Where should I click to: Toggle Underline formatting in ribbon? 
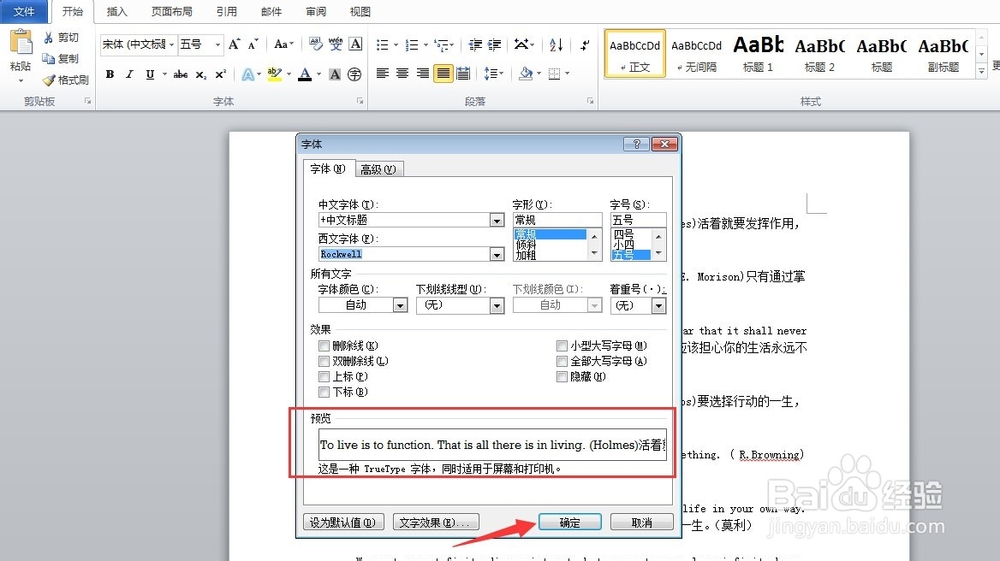(150, 75)
